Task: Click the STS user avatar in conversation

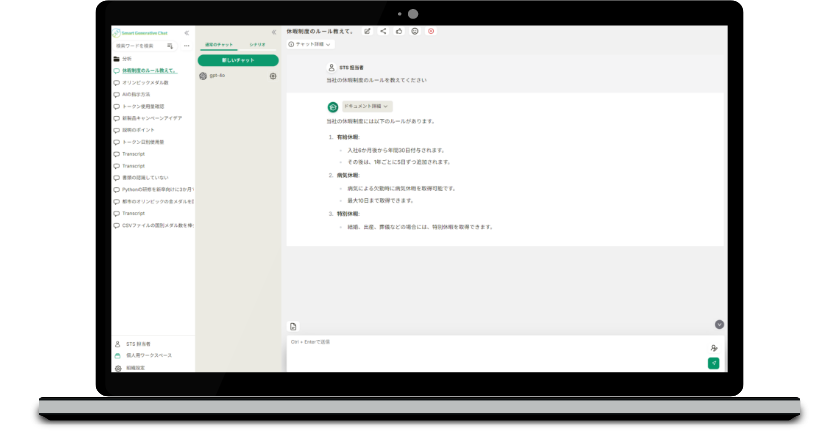Action: click(332, 68)
